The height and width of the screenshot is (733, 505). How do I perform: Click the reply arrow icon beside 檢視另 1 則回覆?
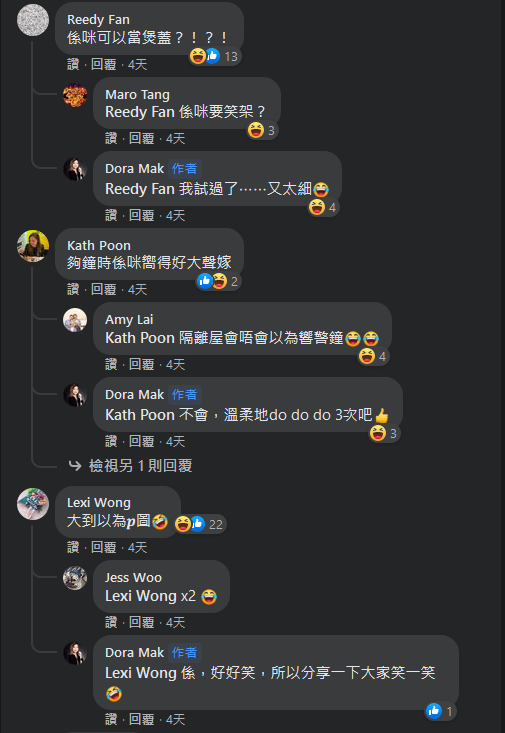tap(75, 465)
